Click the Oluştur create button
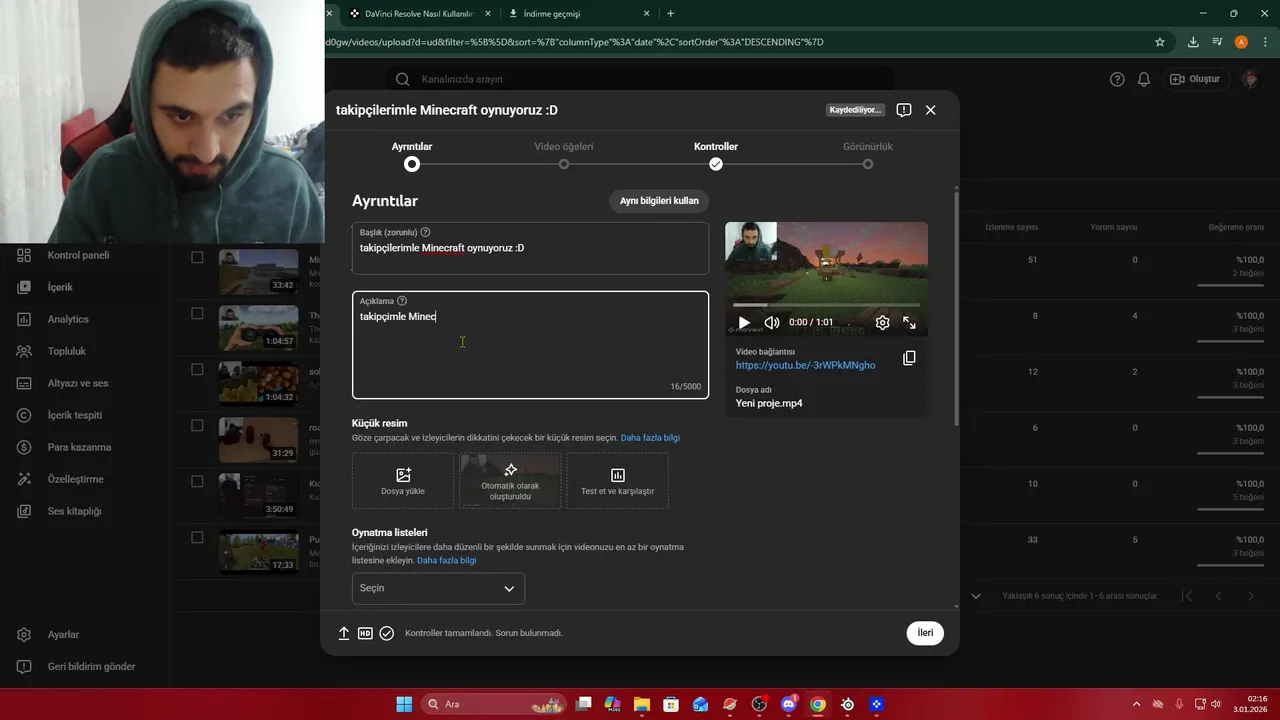Viewport: 1280px width, 720px height. point(1196,79)
